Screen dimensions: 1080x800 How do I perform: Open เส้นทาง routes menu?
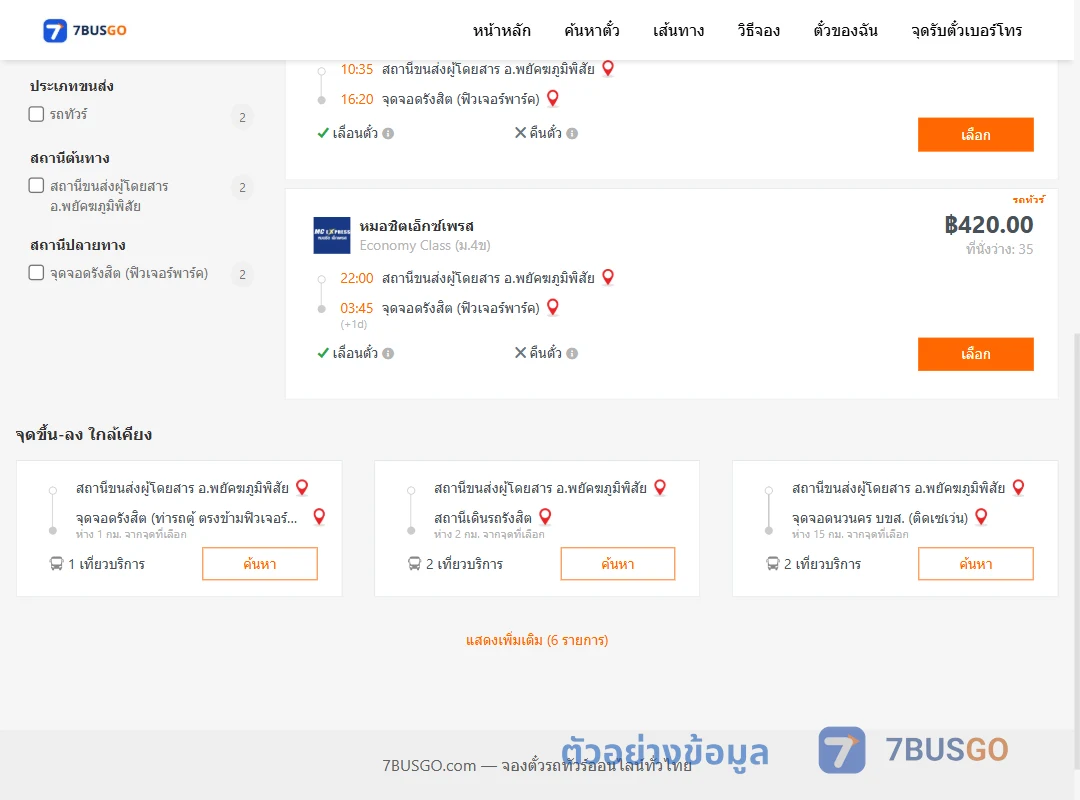[x=678, y=30]
